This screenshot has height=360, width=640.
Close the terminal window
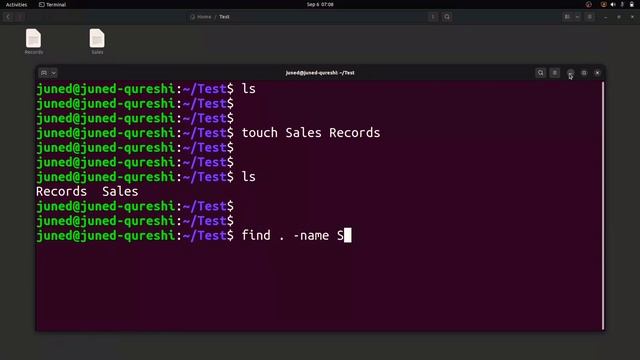(x=597, y=73)
